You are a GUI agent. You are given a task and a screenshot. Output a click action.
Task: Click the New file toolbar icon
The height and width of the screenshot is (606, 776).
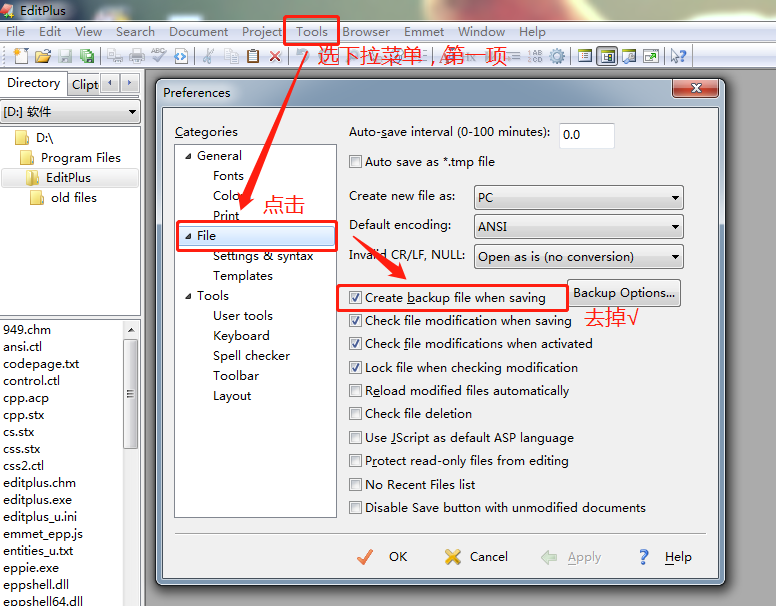21,56
